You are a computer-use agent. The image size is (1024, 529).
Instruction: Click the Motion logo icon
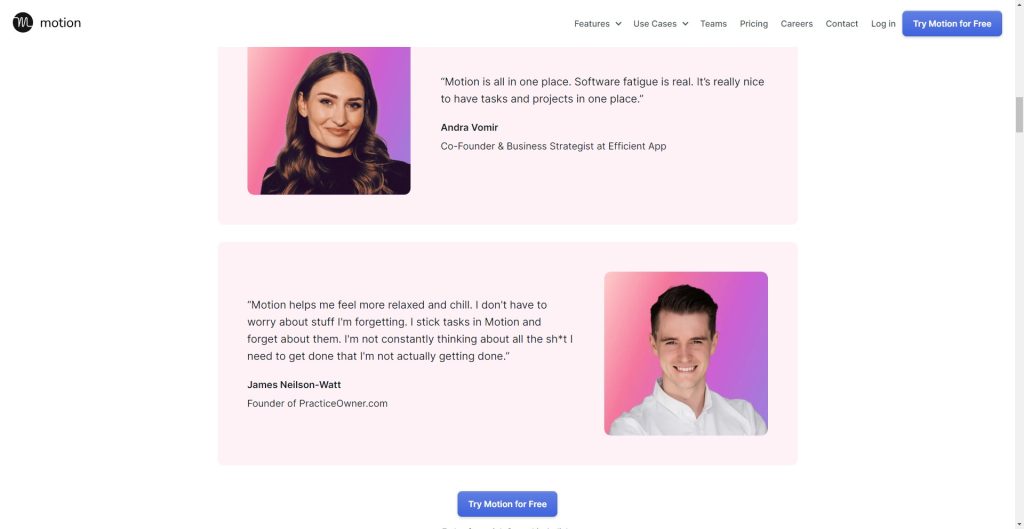pos(23,23)
